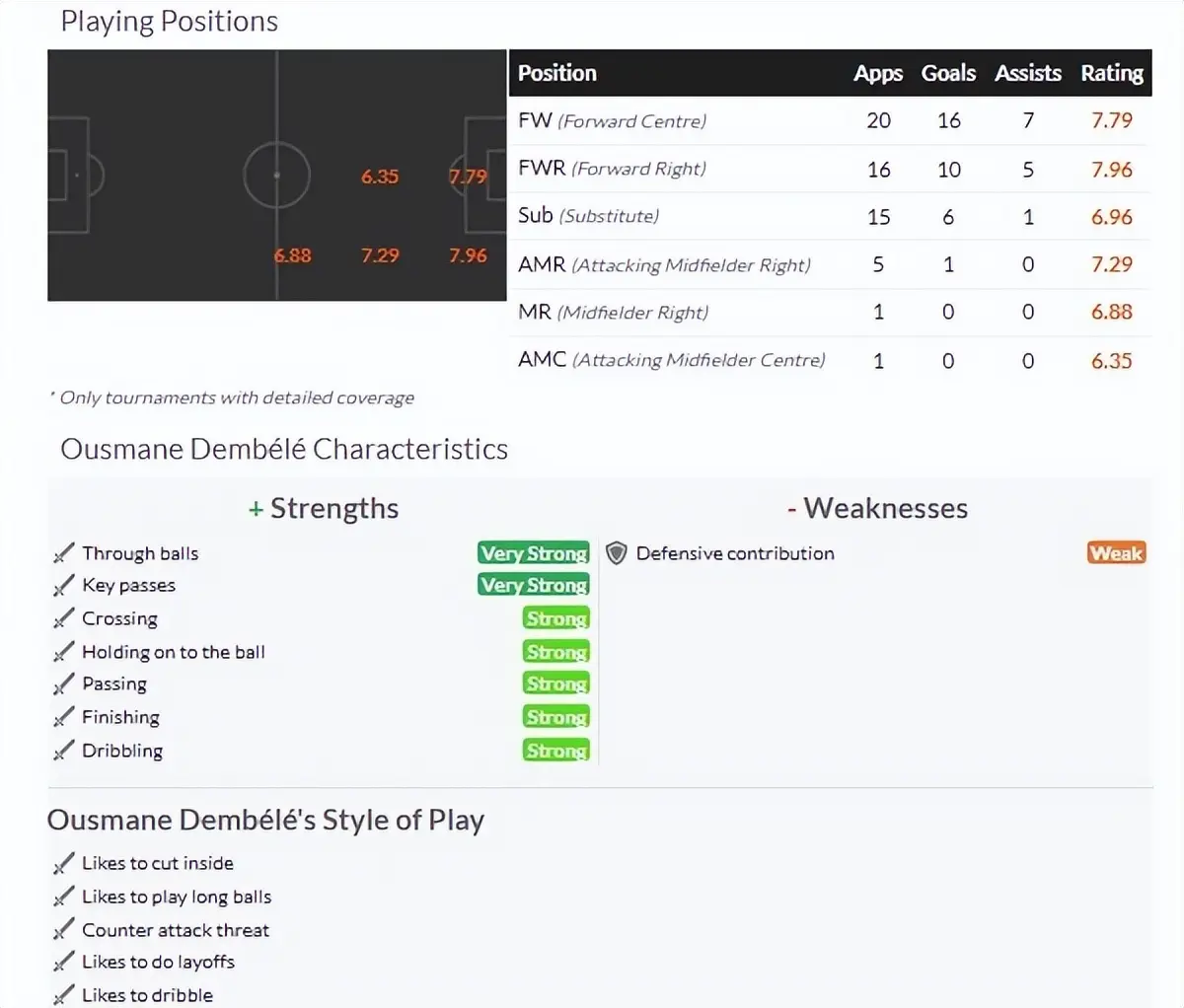The height and width of the screenshot is (1008, 1184).
Task: Sort table by the Goals column header
Action: pyautogui.click(x=948, y=73)
